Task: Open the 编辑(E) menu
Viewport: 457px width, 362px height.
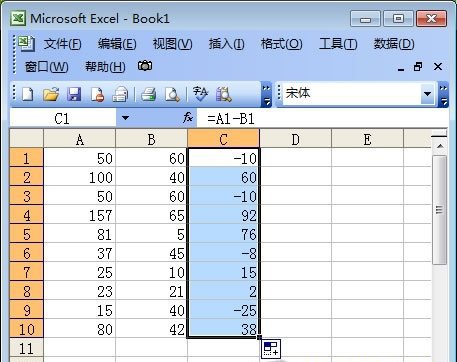Action: point(117,44)
